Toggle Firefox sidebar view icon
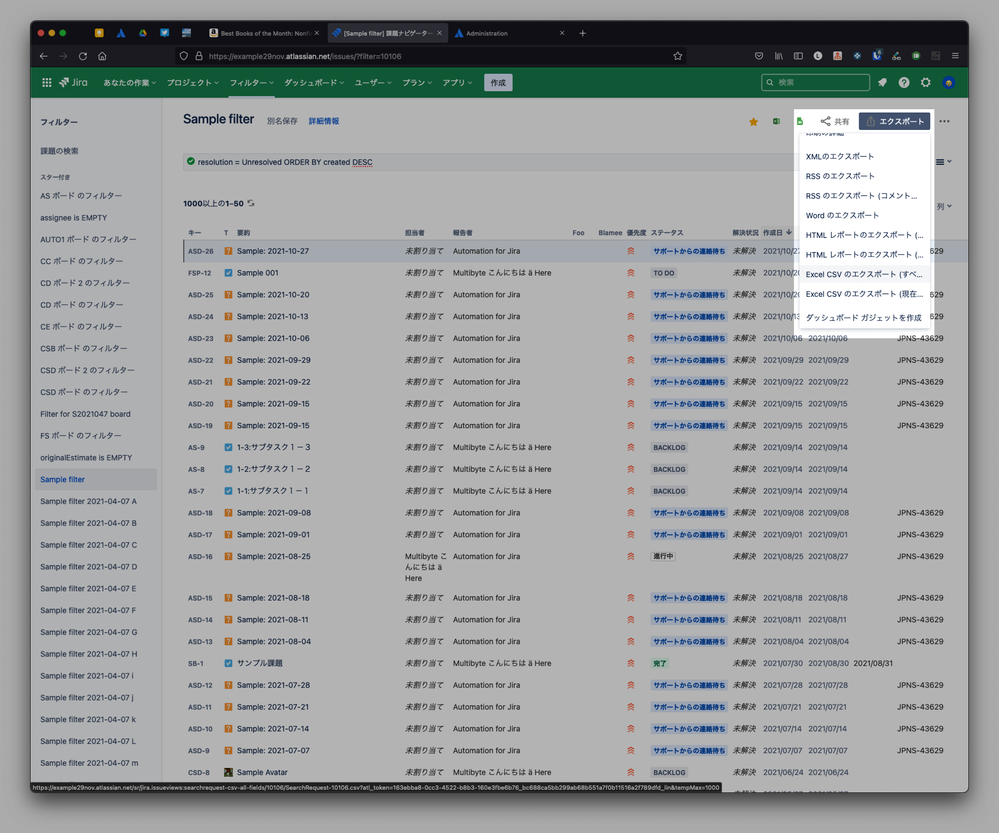This screenshot has height=833, width=999. [x=798, y=56]
